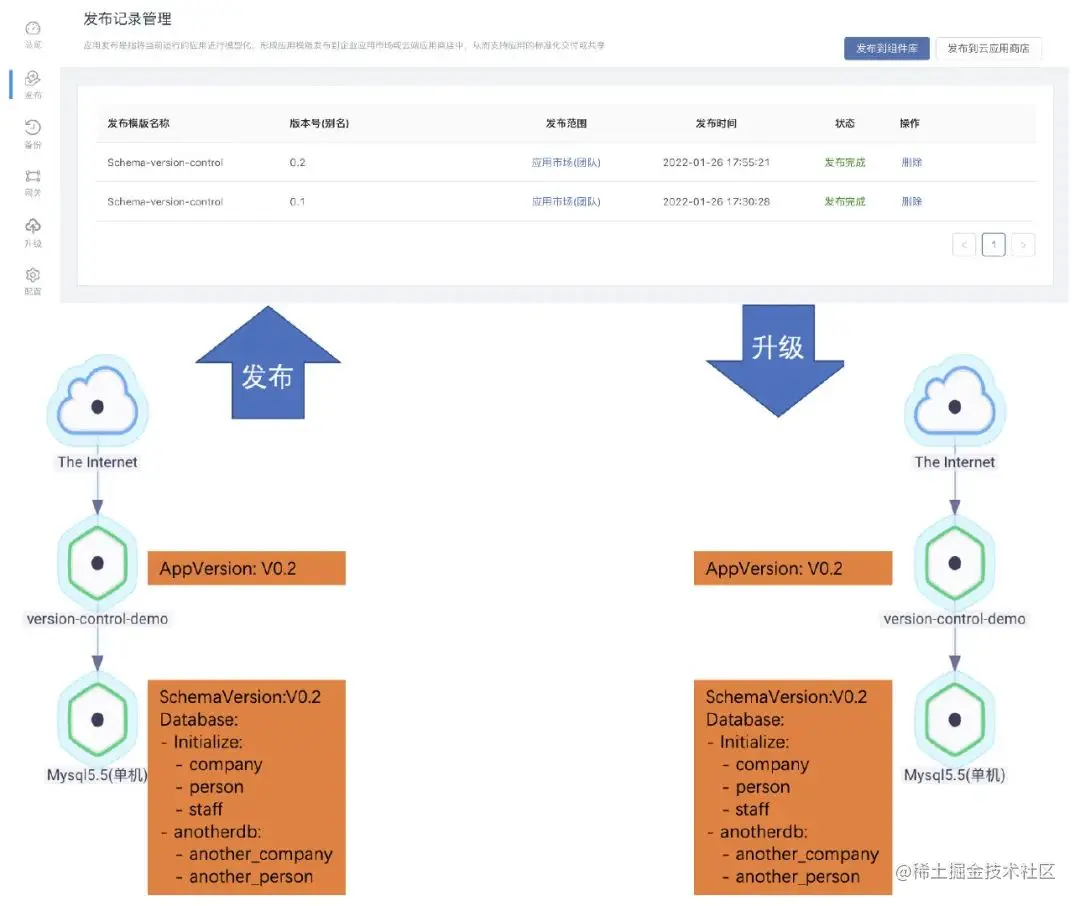
Task: Open the 备份 backup sidebar icon
Action: coord(33,134)
